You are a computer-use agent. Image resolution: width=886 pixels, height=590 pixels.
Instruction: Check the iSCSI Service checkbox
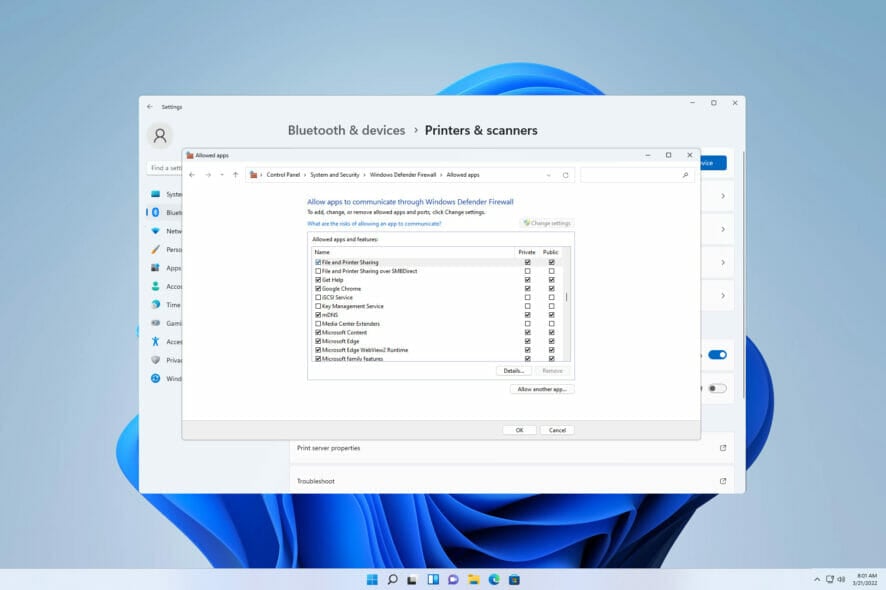click(x=318, y=297)
